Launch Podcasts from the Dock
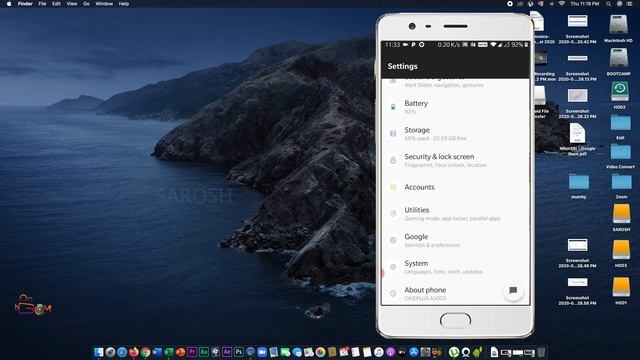640x360 pixels. (391, 352)
